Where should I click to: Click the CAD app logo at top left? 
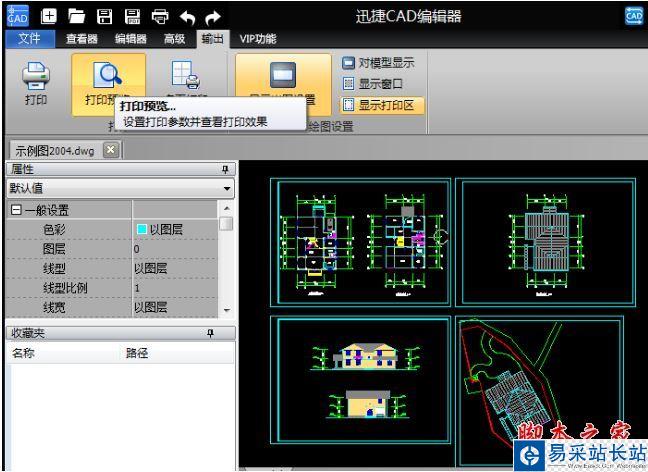(18, 16)
